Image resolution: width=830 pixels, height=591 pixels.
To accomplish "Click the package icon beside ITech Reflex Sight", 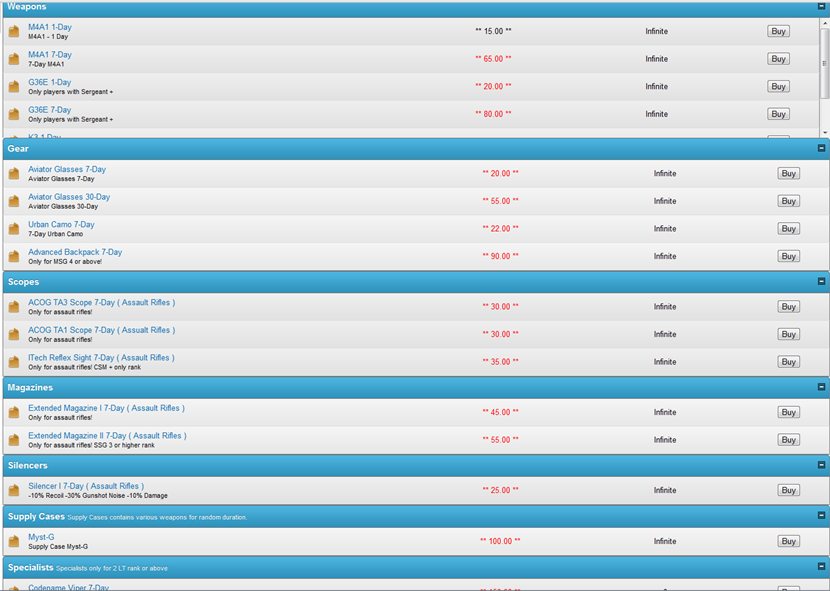I will pos(14,362).
